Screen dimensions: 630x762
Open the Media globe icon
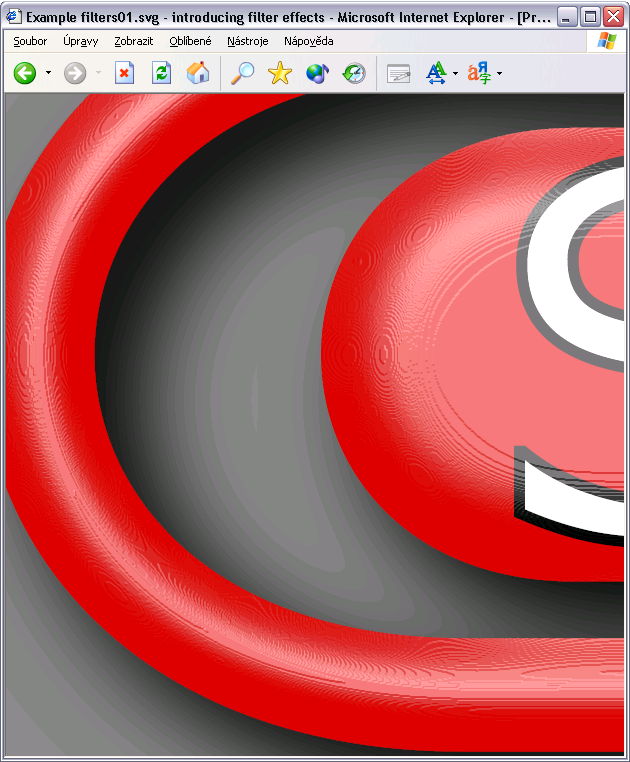(317, 73)
